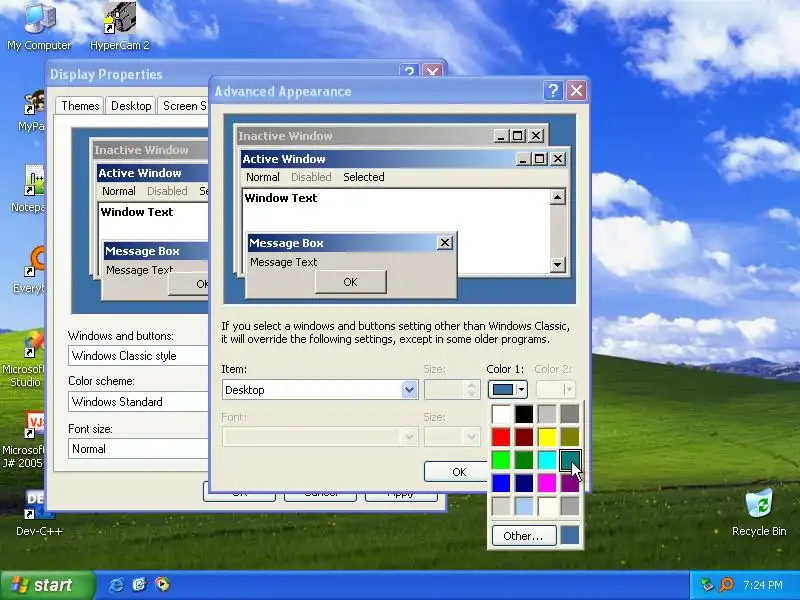Switch to the Themes tab
This screenshot has width=800, height=600.
tap(80, 106)
